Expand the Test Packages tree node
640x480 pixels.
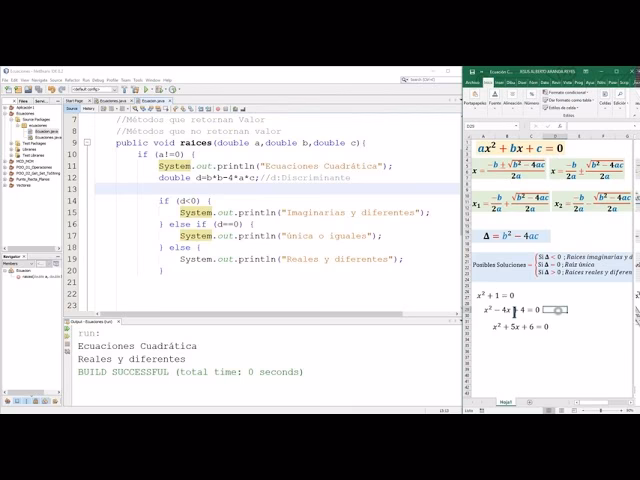[x=11, y=143]
